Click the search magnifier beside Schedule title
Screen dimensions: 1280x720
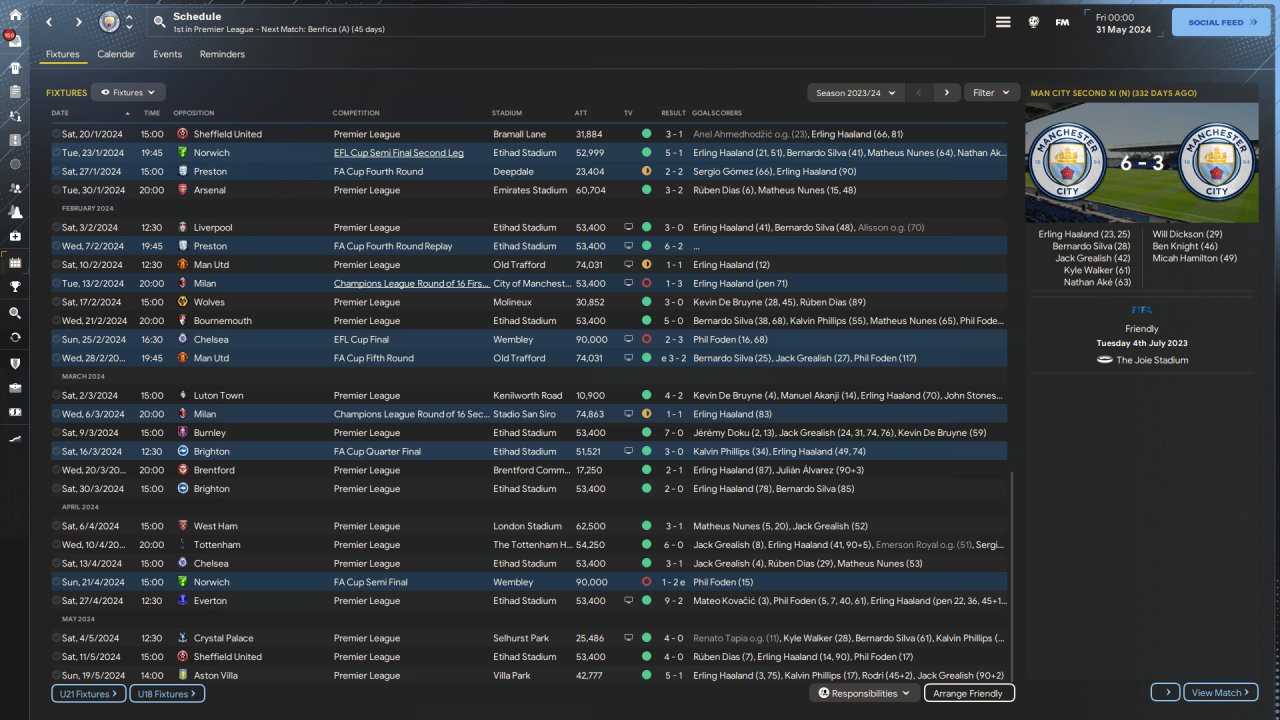coord(160,21)
